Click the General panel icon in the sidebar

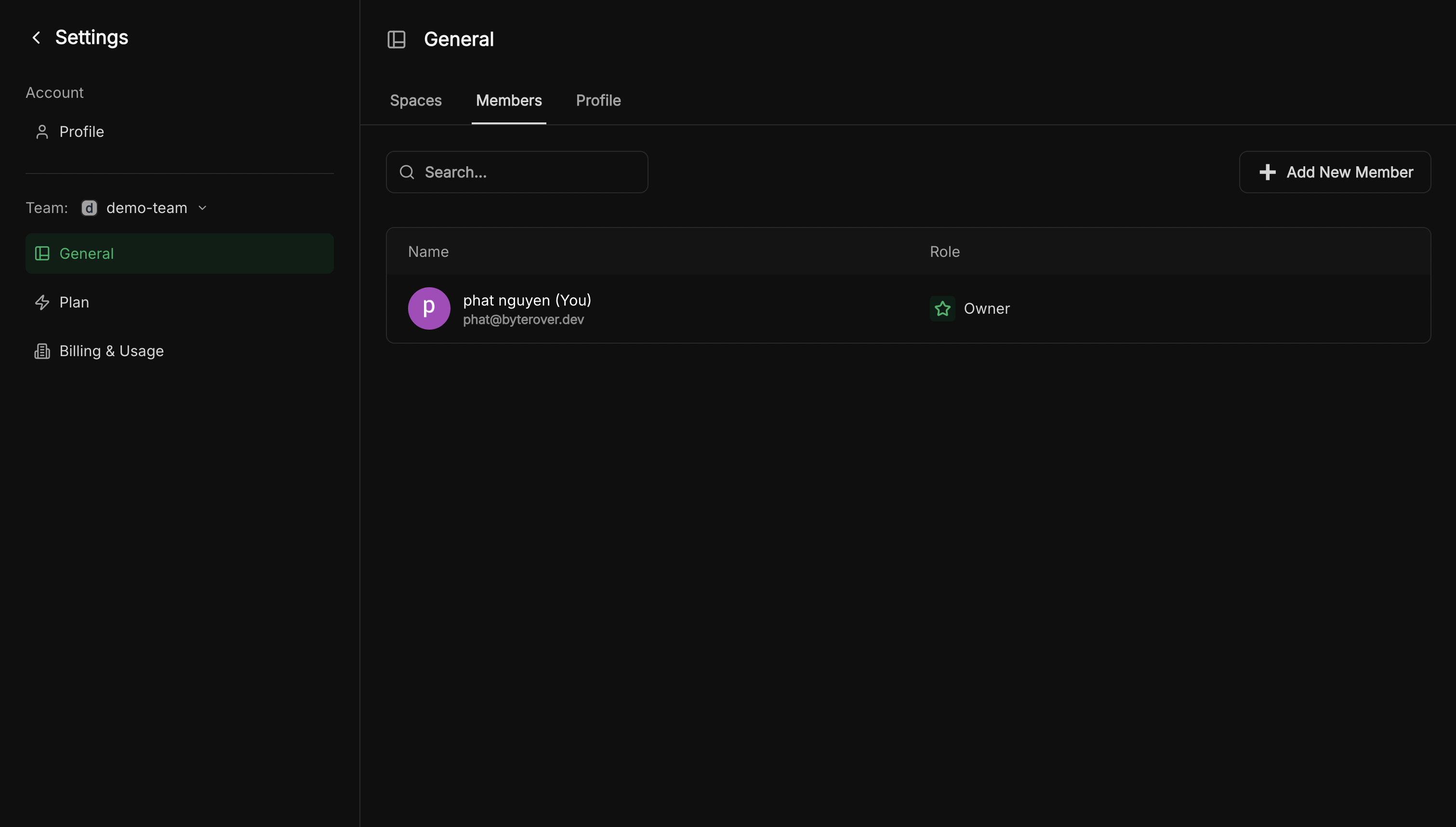[x=42, y=253]
